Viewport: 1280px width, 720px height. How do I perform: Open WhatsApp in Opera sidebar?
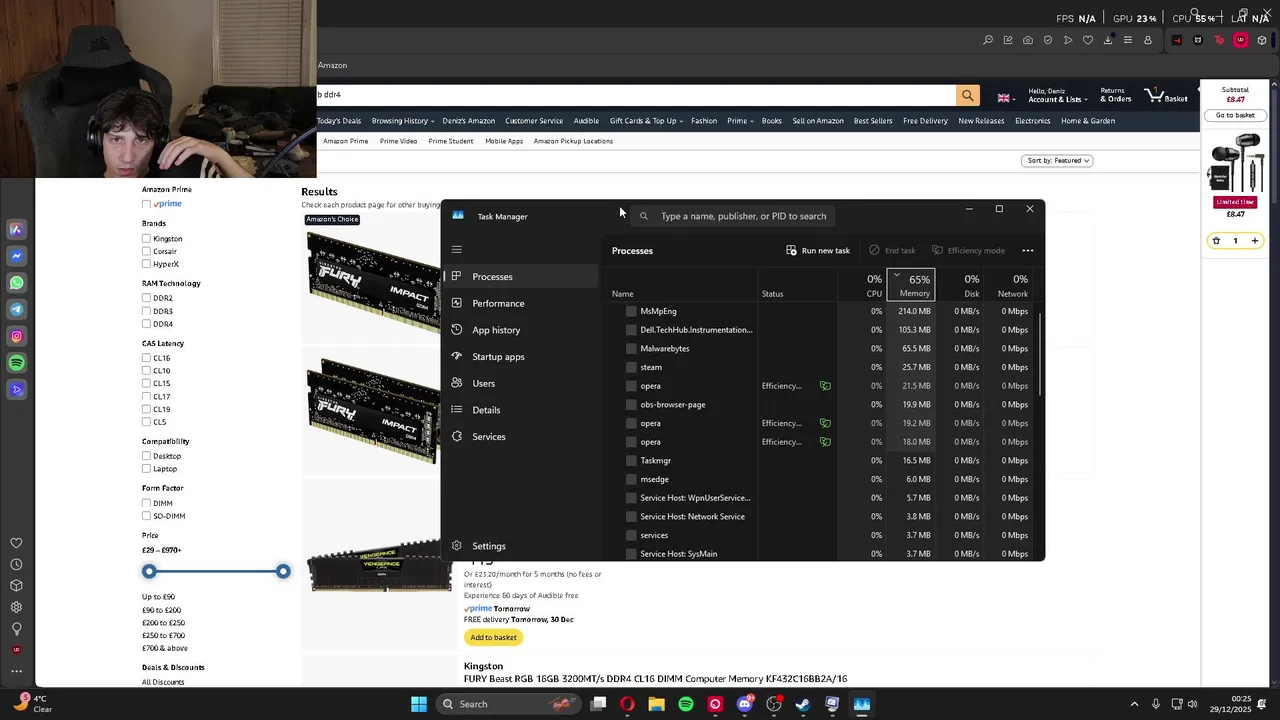[x=16, y=283]
